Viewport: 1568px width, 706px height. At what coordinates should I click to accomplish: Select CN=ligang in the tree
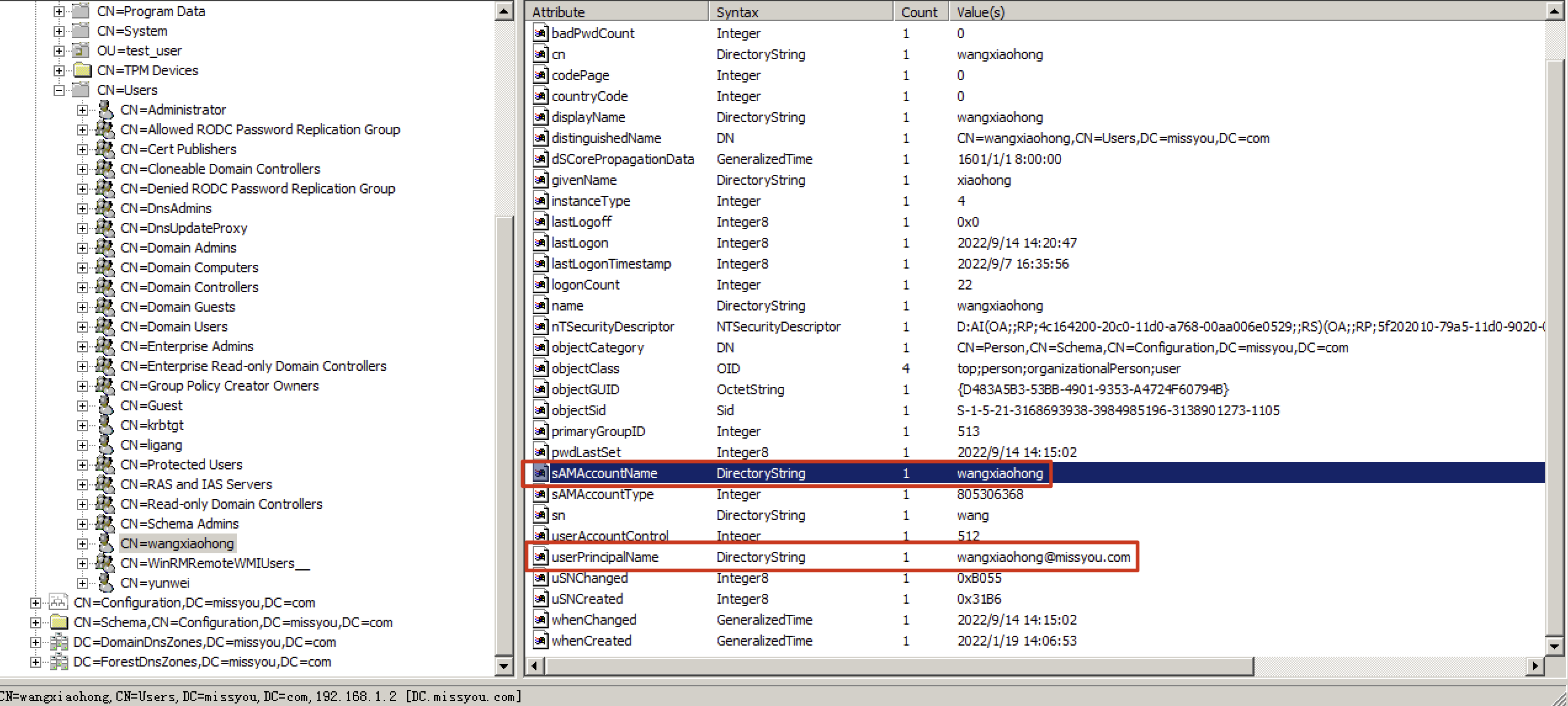pos(152,445)
